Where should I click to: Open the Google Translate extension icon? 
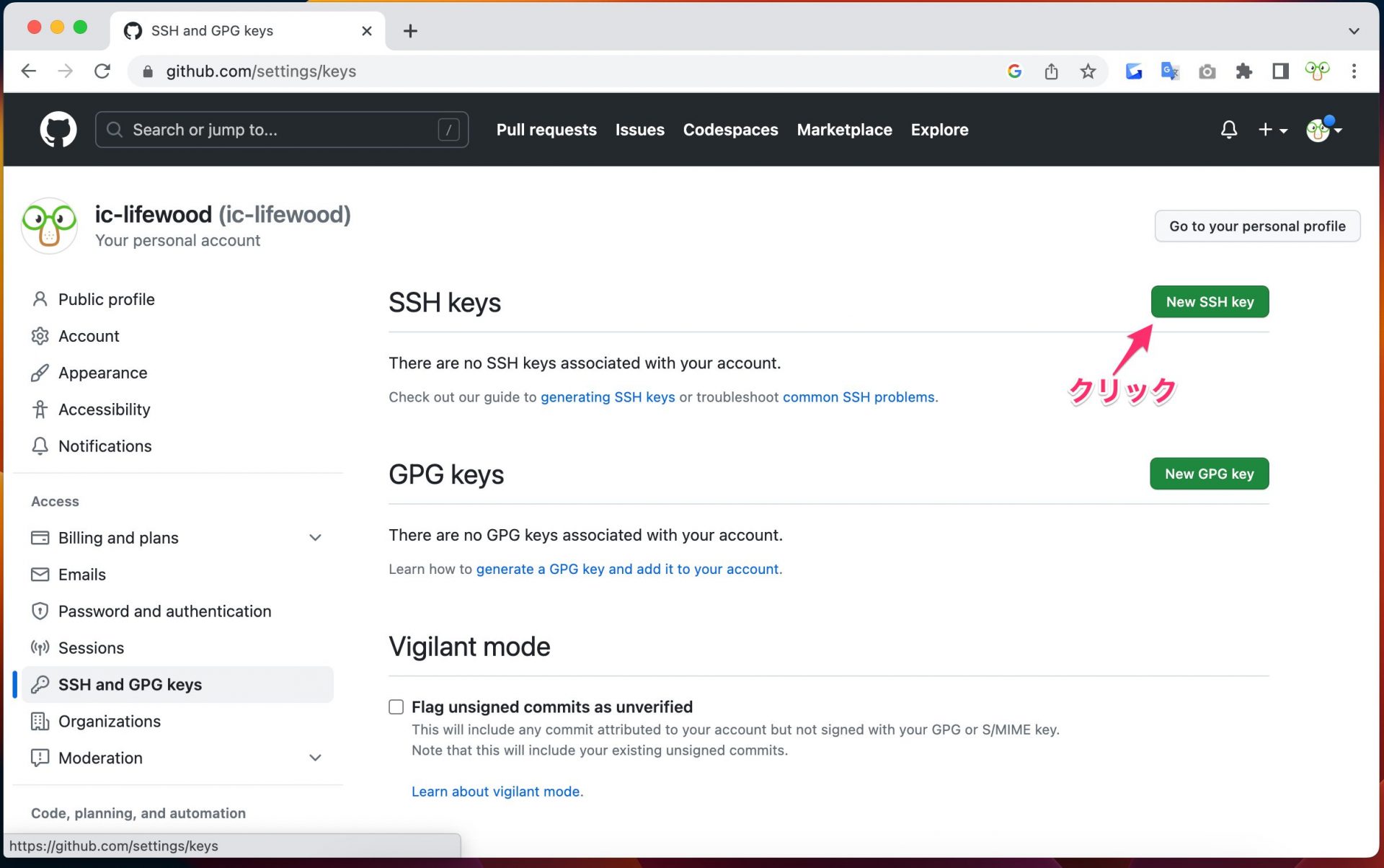[1169, 71]
